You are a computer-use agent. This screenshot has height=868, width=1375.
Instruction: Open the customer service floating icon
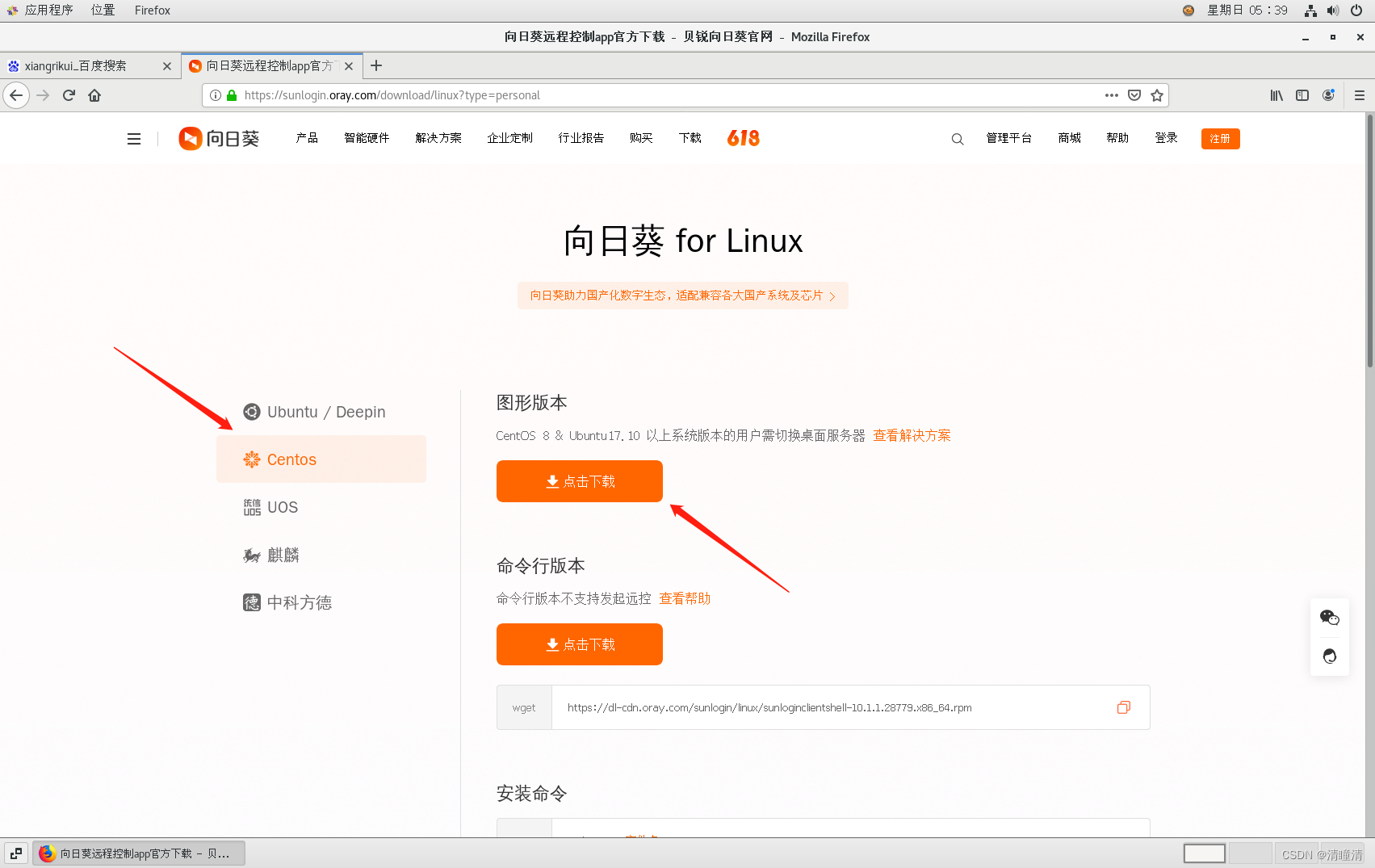point(1330,656)
